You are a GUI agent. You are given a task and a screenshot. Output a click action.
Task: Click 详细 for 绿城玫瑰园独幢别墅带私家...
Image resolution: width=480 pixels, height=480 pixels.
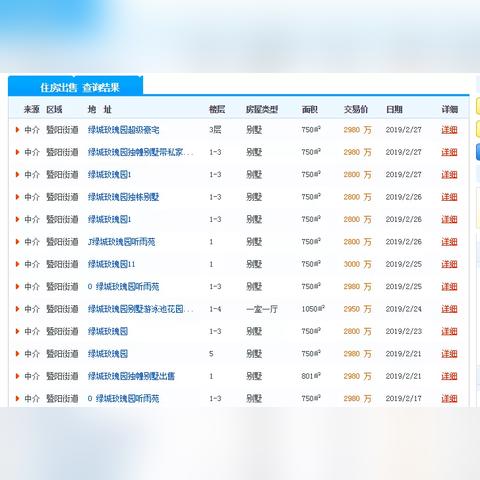449,152
